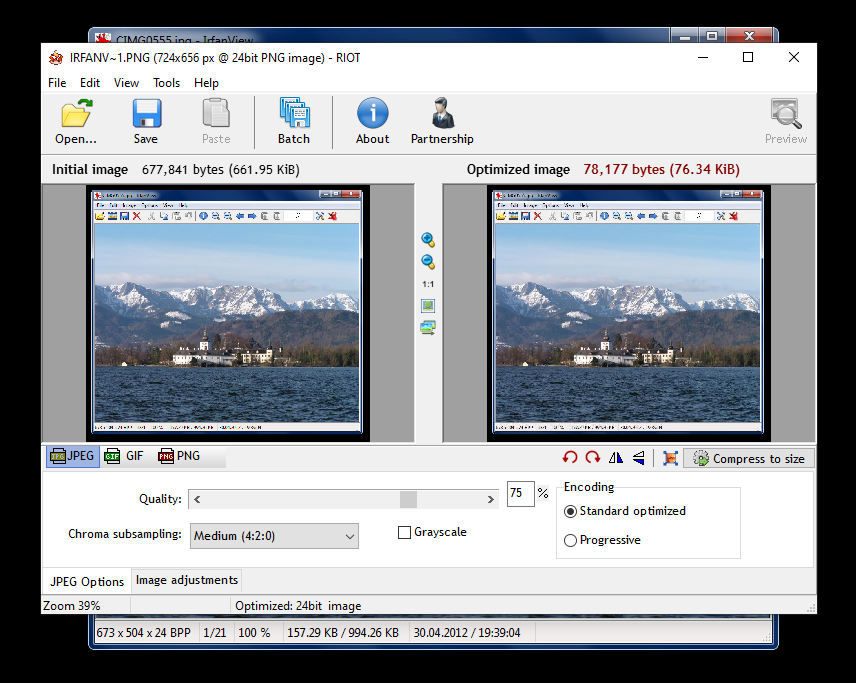Click the Zoom 39% status bar entry

click(72, 606)
